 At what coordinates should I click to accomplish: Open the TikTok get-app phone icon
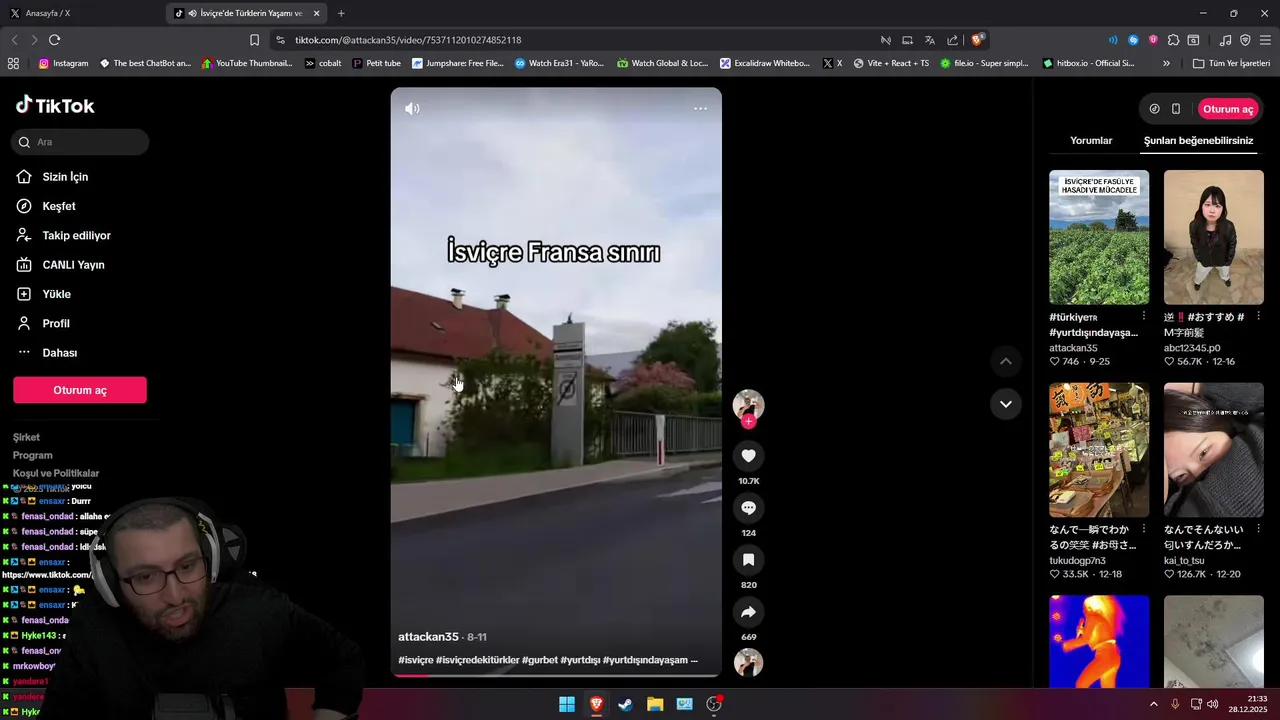click(x=1176, y=109)
